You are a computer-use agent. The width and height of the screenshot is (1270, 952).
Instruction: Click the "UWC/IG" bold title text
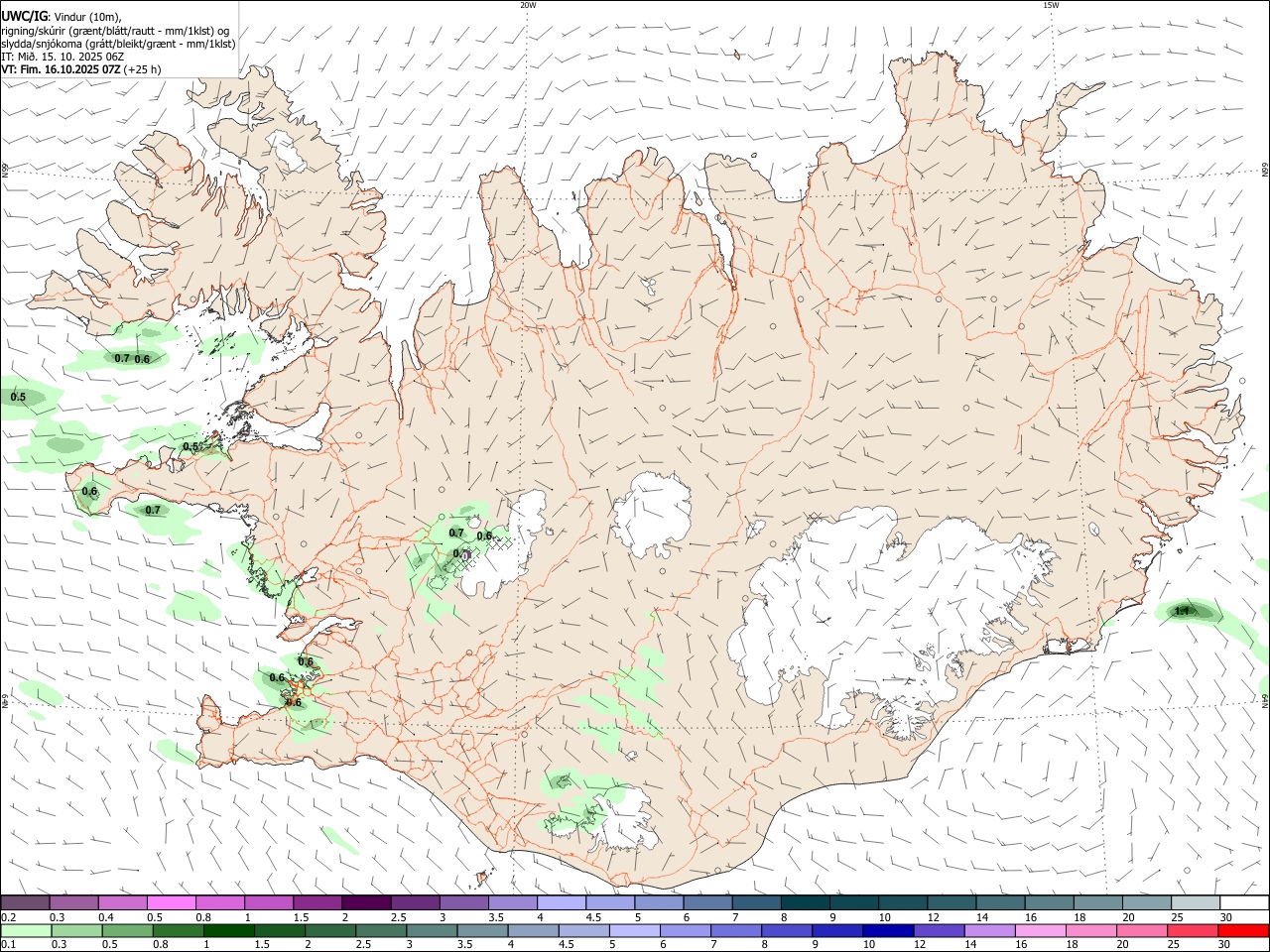click(23, 16)
